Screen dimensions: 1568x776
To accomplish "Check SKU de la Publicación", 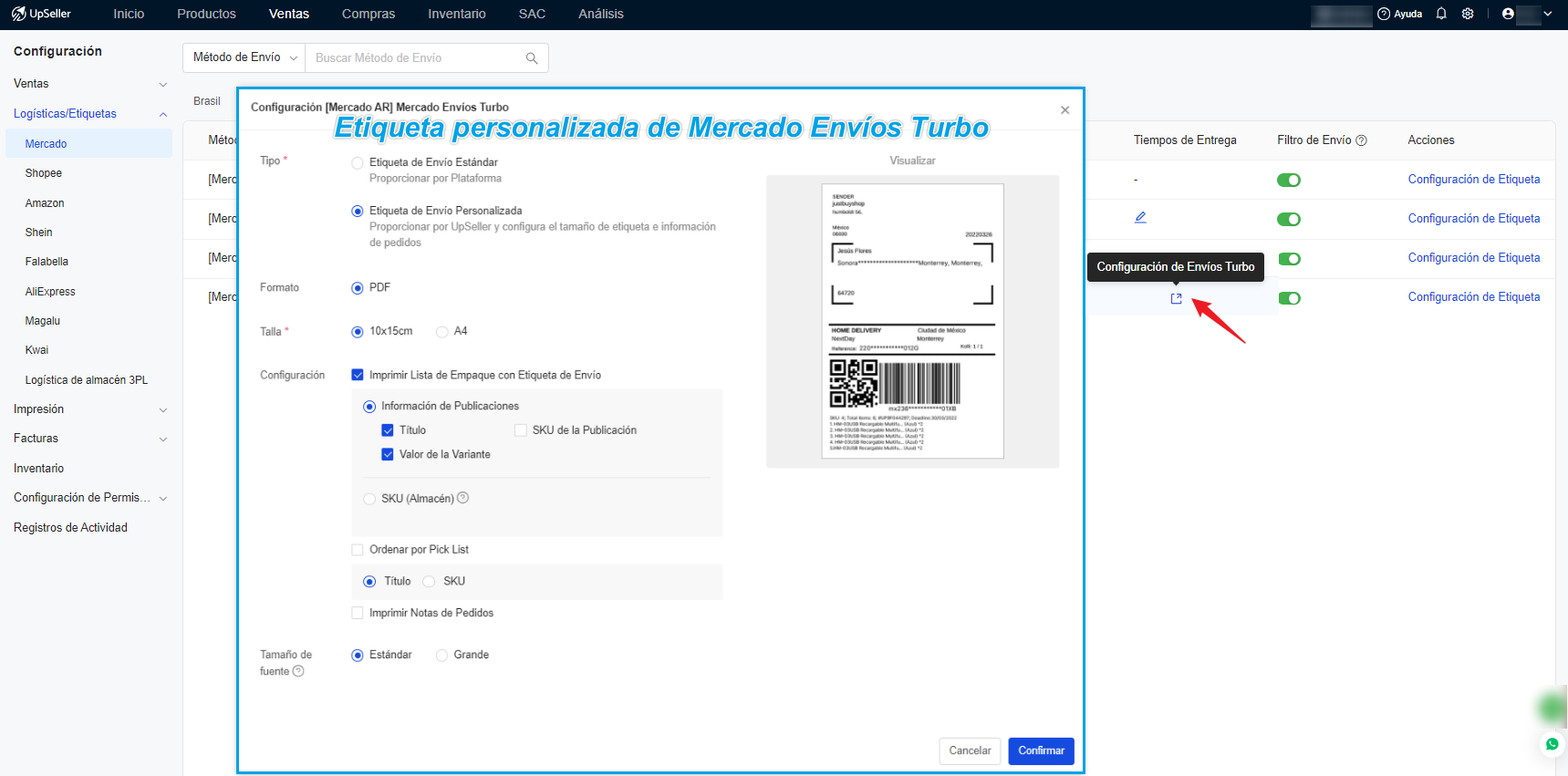I will pos(521,430).
